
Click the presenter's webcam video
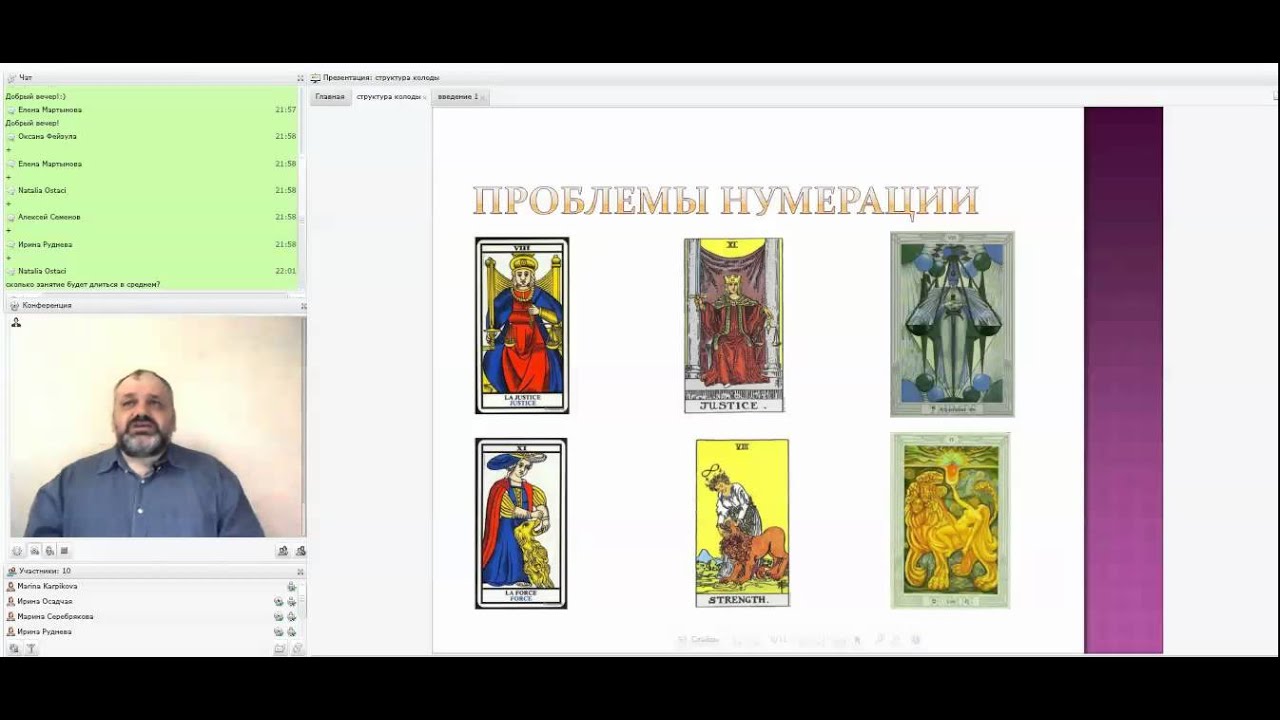[x=157, y=427]
